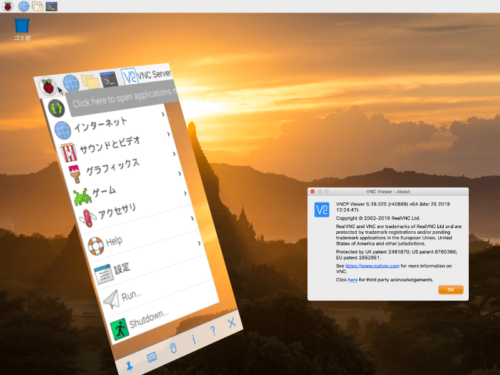Screen dimensions: 500x375
Task: Open the realvnc.com link in About dialog
Action: click(372, 266)
